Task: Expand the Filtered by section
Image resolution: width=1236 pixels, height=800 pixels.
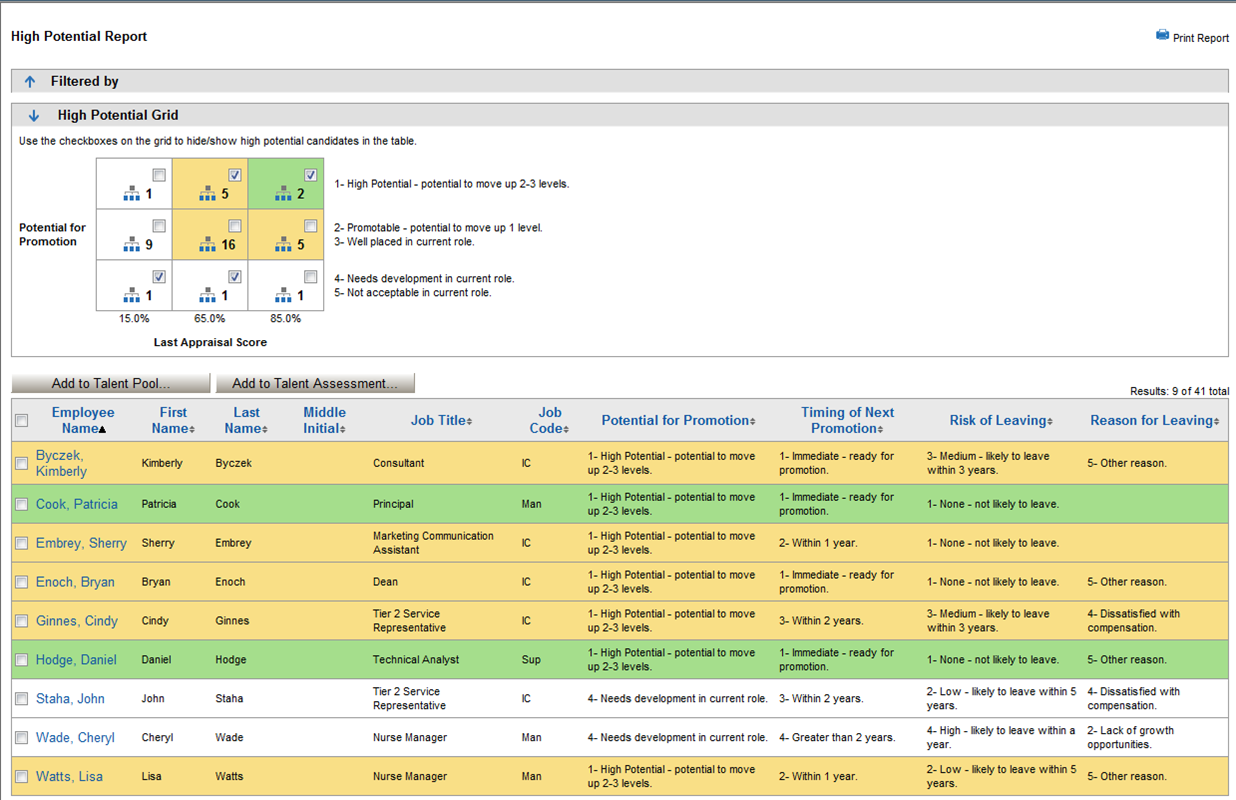Action: click(30, 82)
